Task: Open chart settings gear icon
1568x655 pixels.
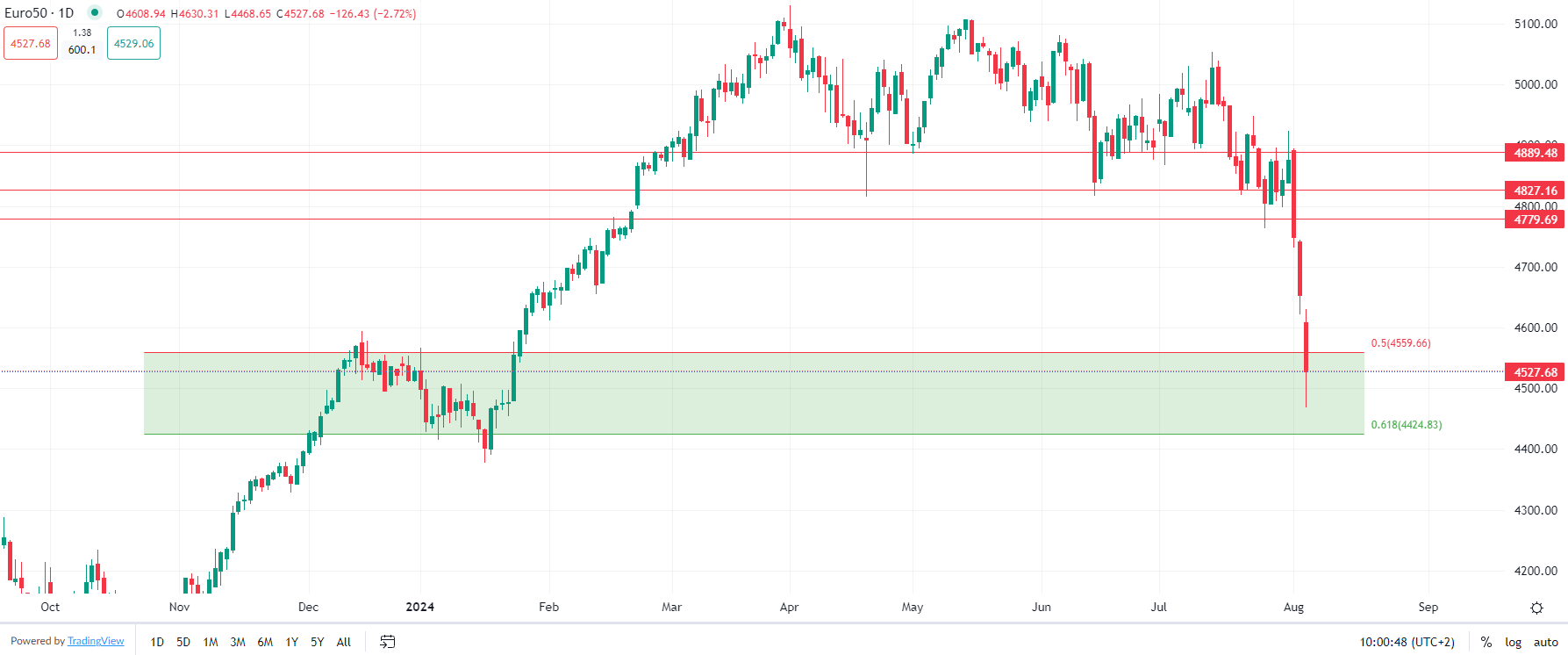Action: point(1536,608)
